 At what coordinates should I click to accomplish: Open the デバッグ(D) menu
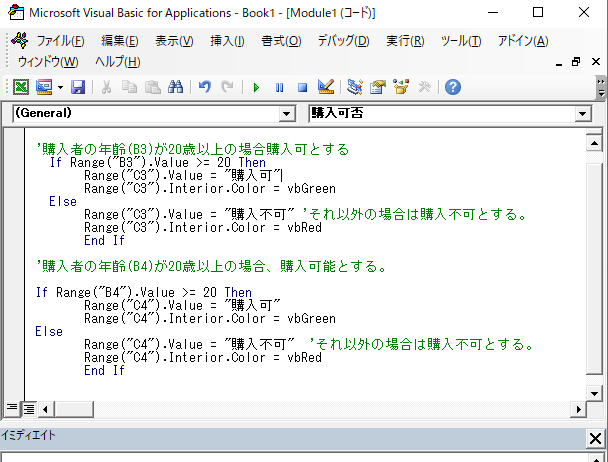[x=344, y=41]
